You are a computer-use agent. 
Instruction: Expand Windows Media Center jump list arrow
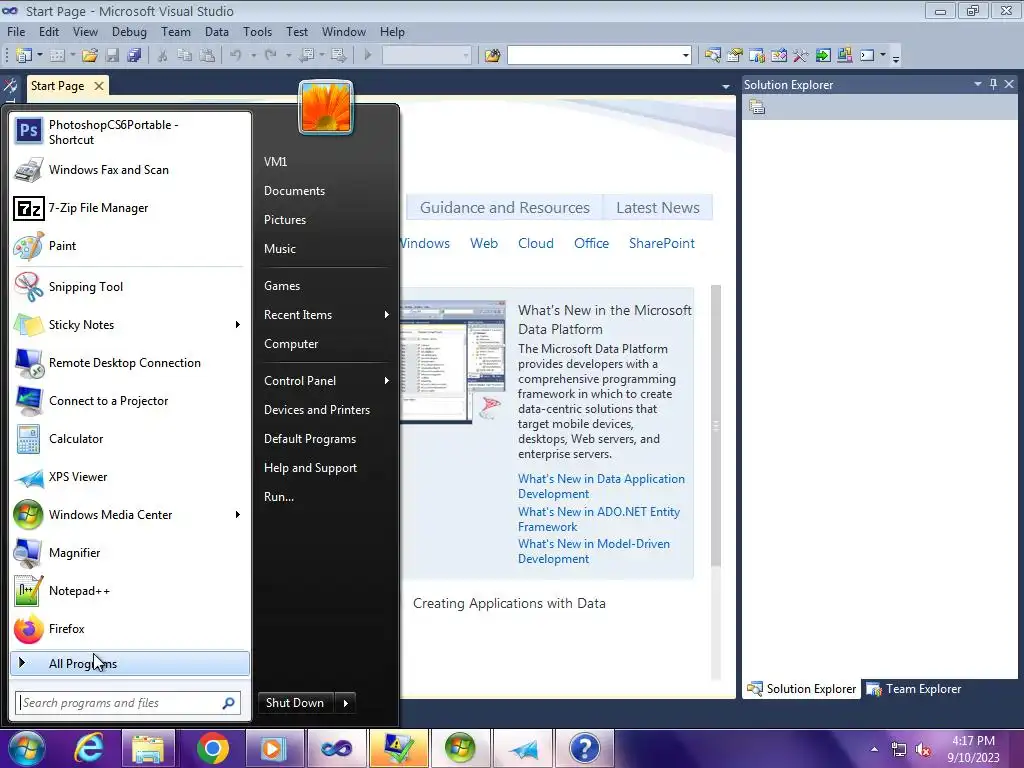[x=238, y=515]
